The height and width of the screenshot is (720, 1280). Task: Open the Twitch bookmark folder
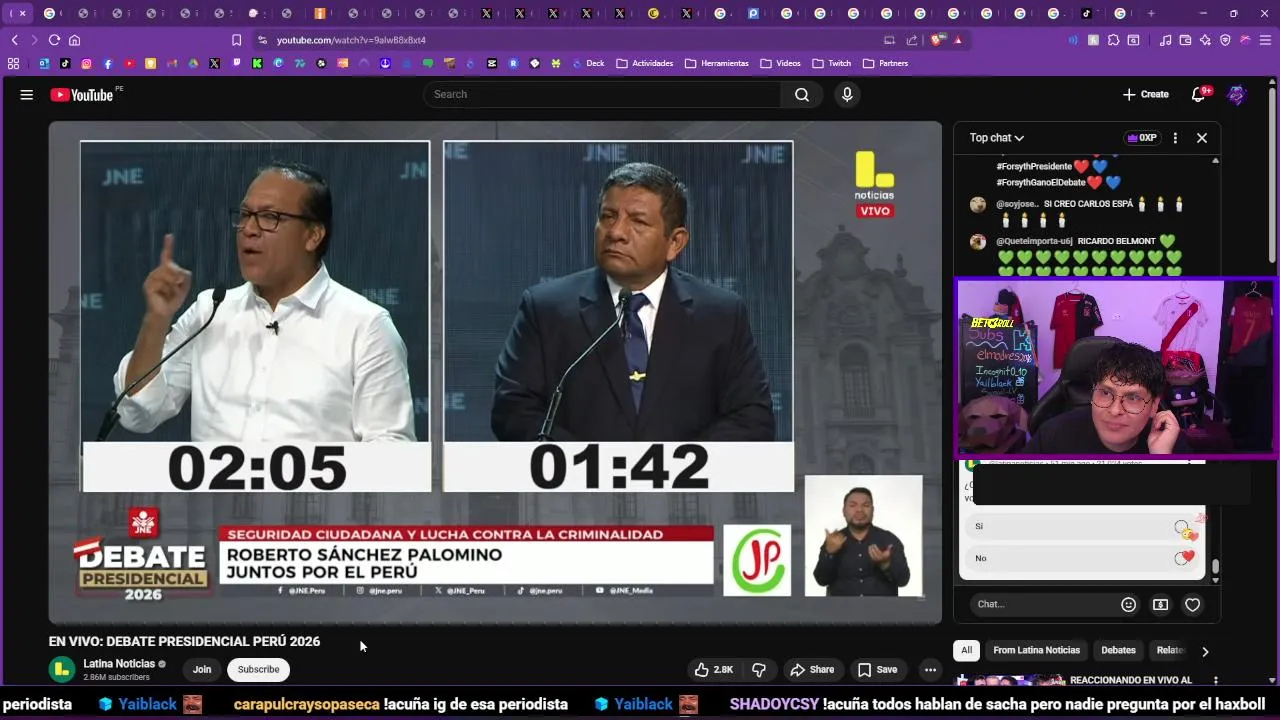832,63
